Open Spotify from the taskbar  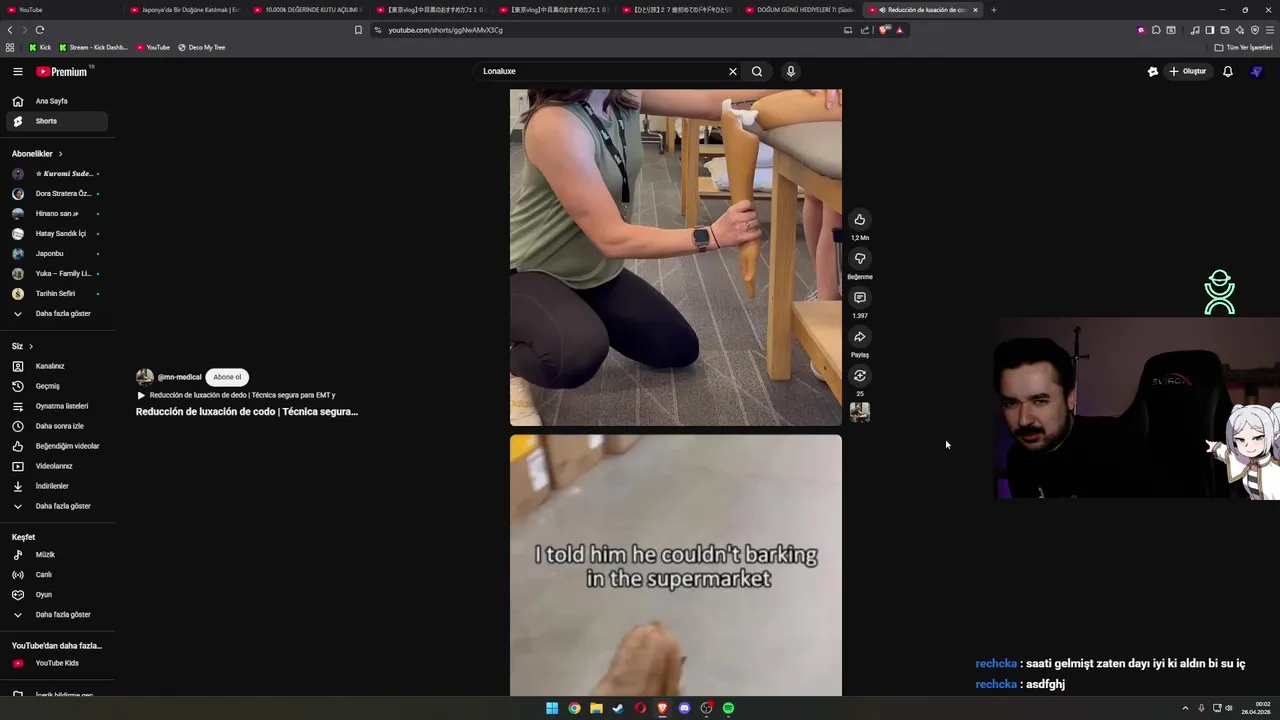(729, 708)
